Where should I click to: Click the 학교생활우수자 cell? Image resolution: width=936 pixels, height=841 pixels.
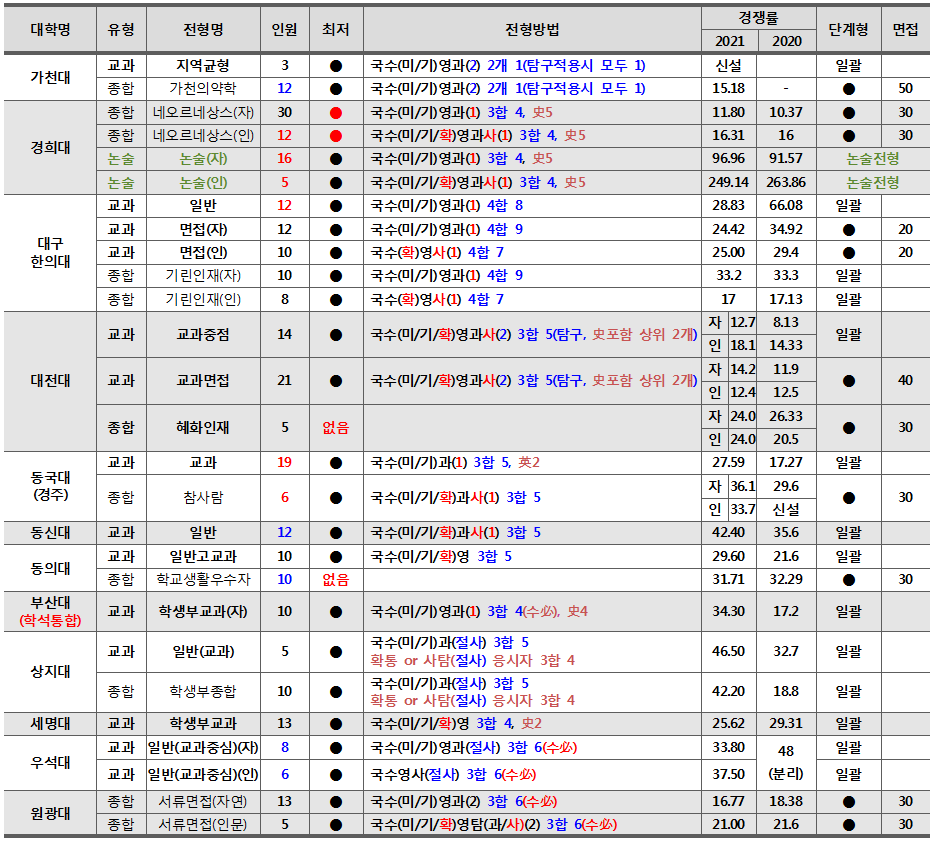pyautogui.click(x=203, y=580)
